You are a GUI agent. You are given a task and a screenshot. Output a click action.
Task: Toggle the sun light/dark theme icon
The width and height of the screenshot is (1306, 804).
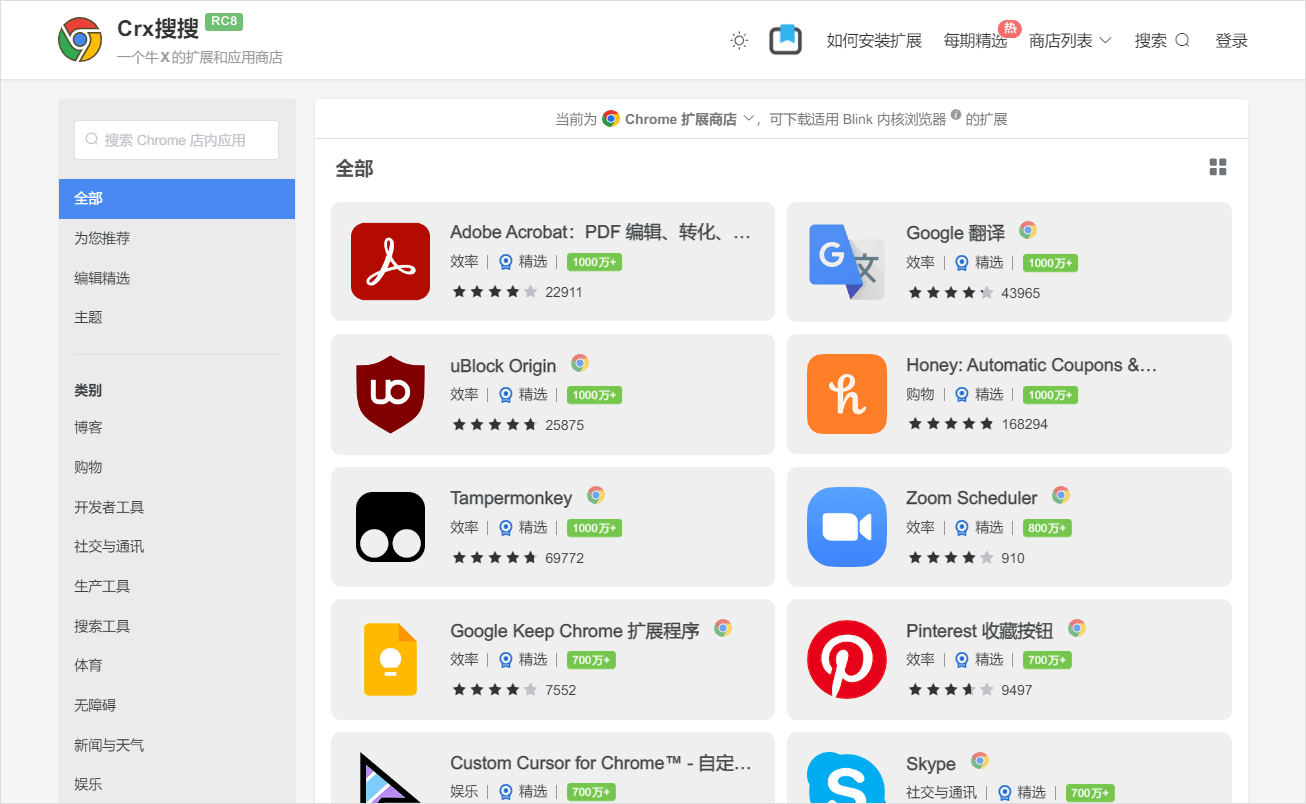click(739, 40)
